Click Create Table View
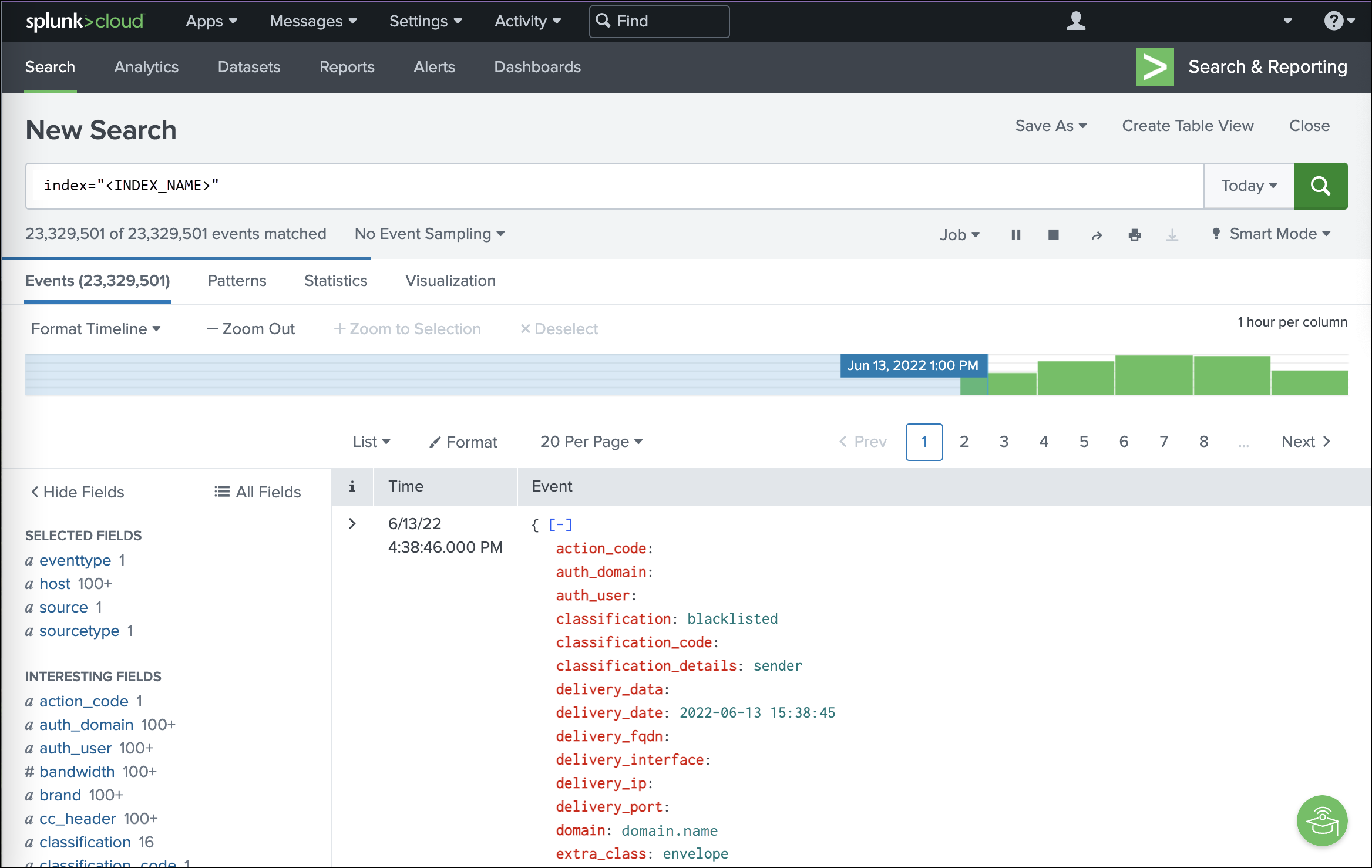 click(1187, 126)
